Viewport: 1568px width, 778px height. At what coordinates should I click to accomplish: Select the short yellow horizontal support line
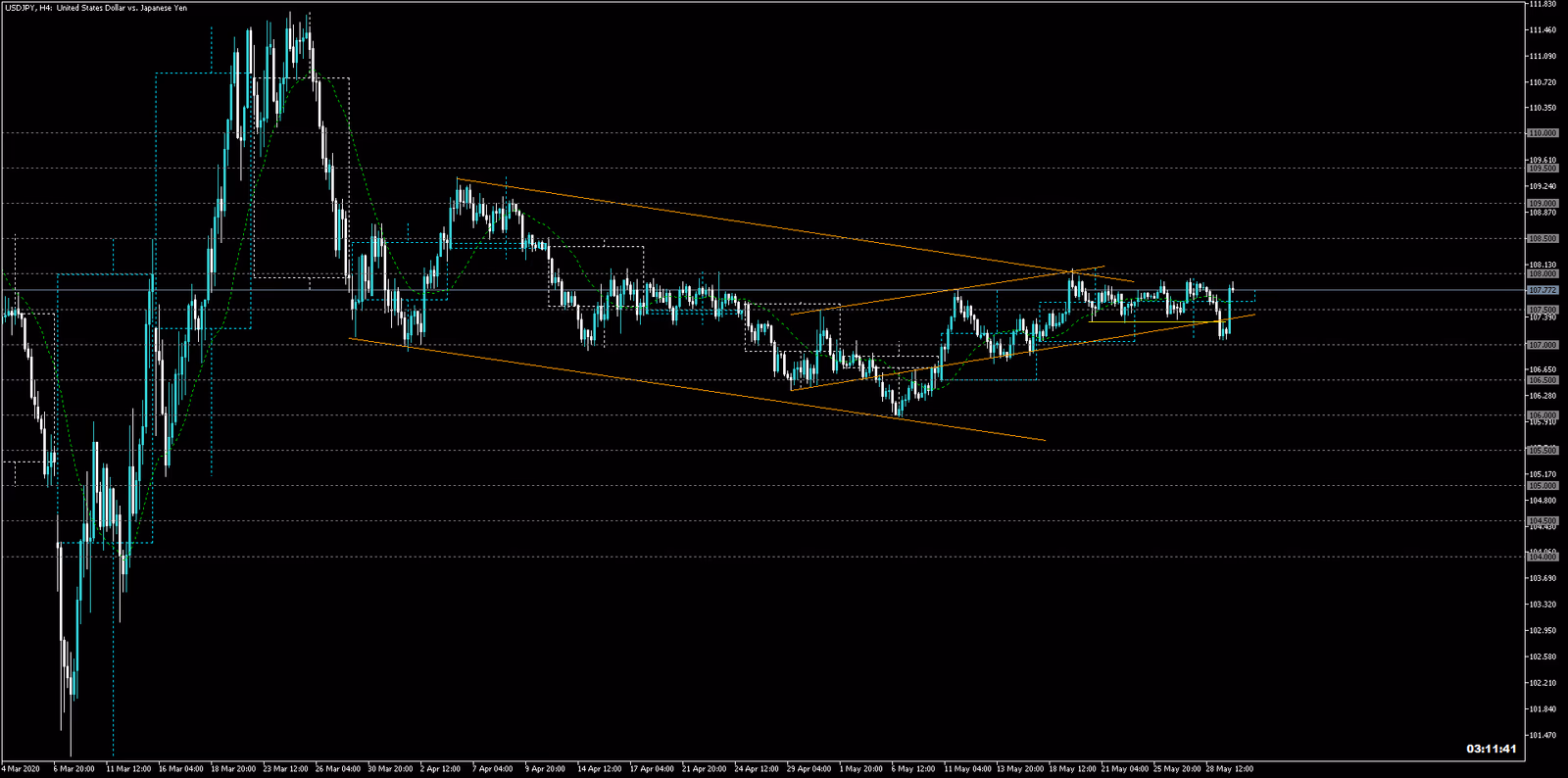point(1156,321)
